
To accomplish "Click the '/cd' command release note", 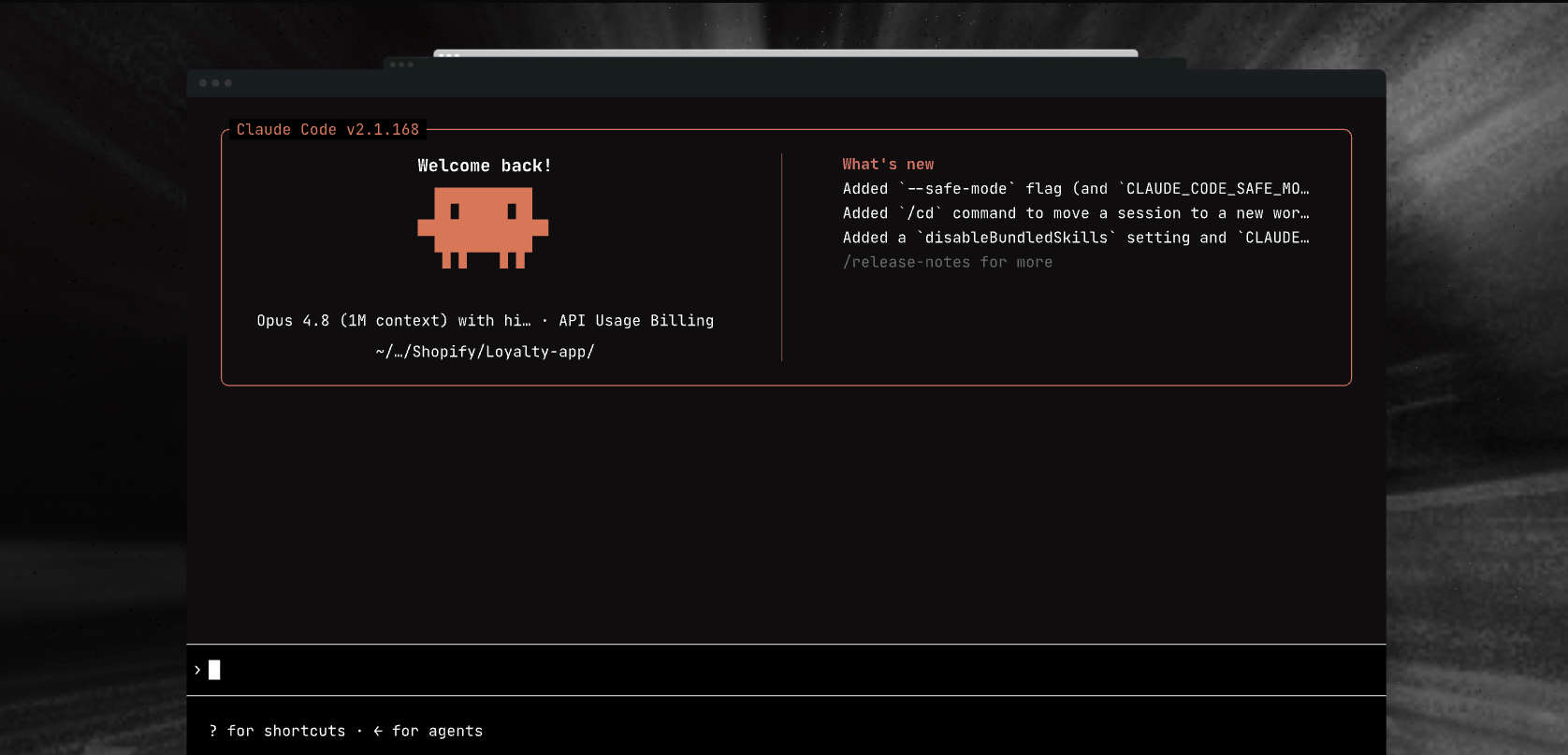I will (x=1076, y=213).
